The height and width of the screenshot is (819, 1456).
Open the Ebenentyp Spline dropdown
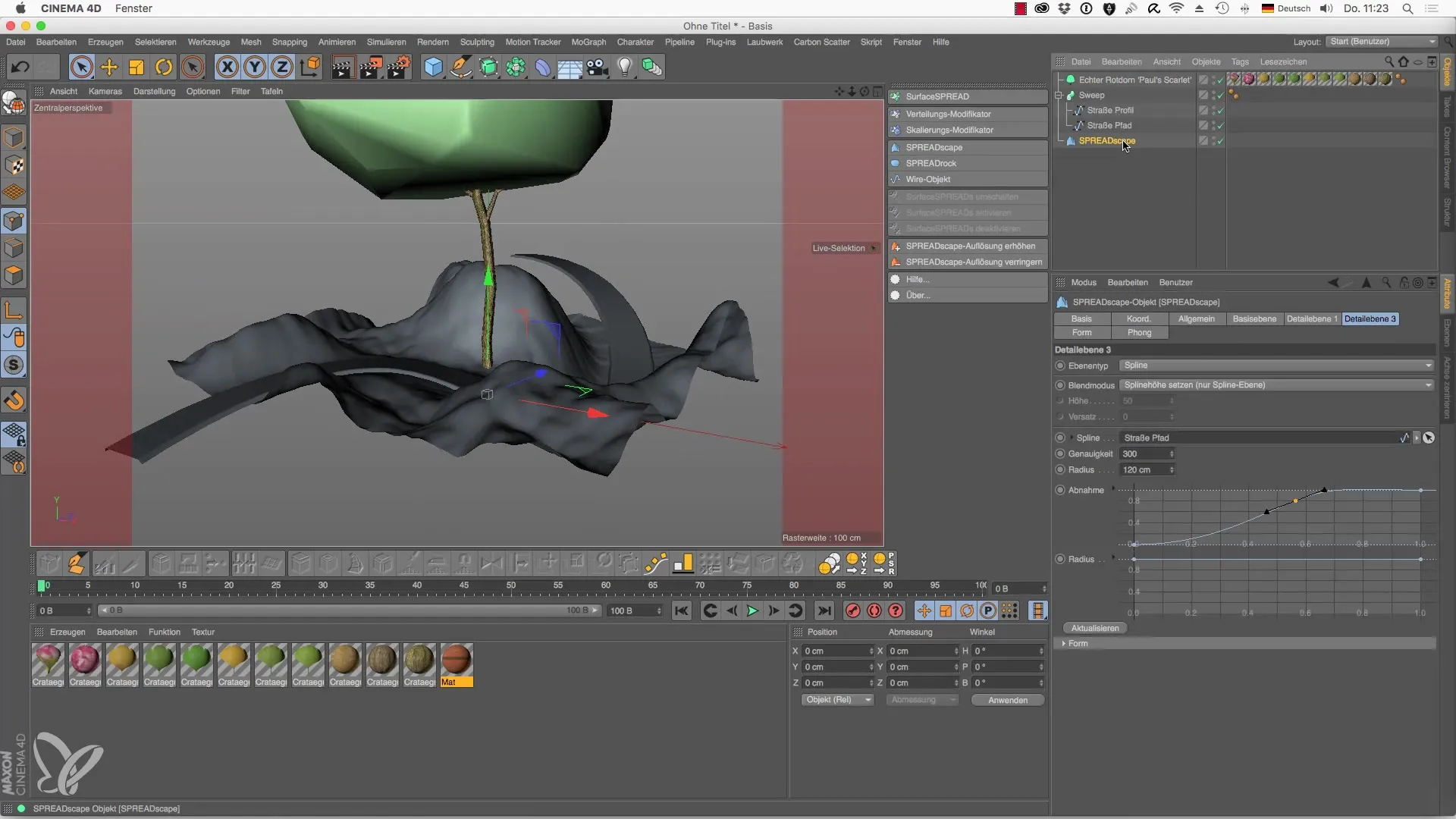(x=1277, y=366)
